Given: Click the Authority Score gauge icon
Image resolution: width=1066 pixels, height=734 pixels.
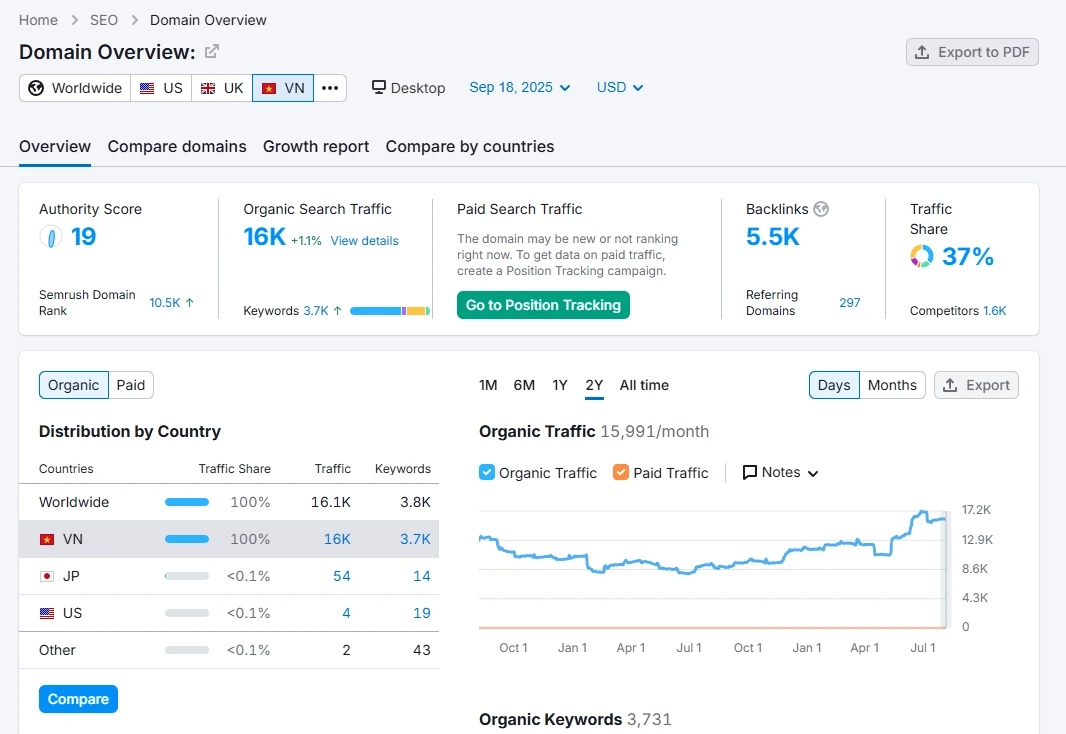Looking at the screenshot, I should pyautogui.click(x=50, y=237).
